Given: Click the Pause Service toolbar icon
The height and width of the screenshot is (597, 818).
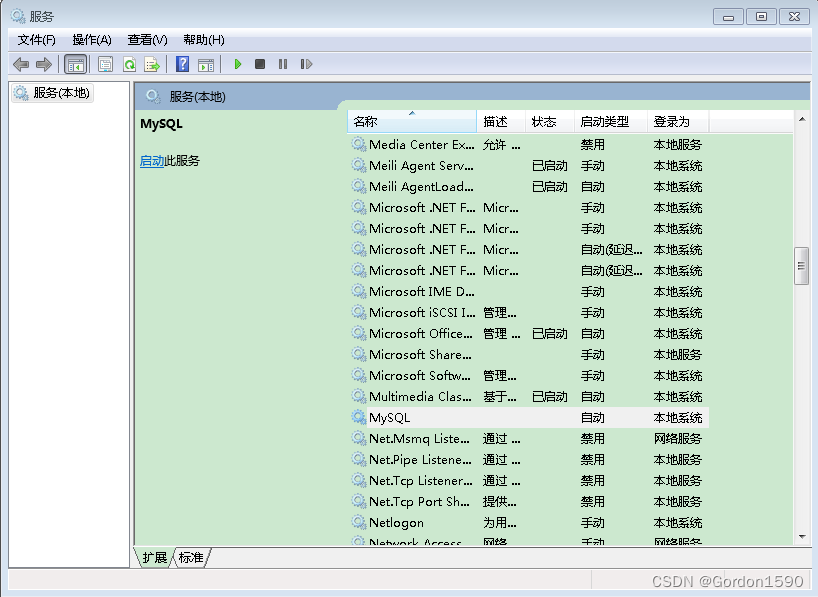Looking at the screenshot, I should click(281, 63).
